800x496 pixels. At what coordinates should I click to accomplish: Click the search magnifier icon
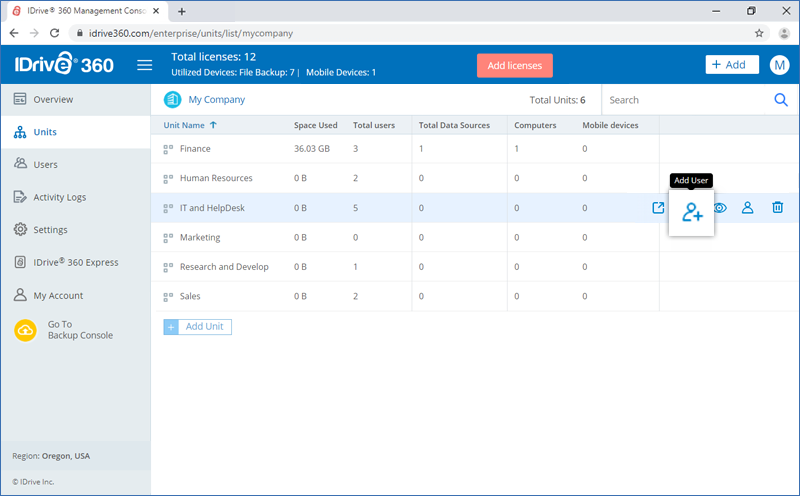click(x=781, y=100)
